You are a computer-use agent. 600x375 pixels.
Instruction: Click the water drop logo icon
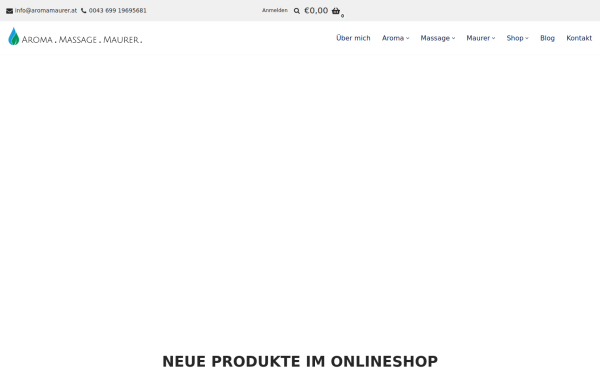(14, 36)
